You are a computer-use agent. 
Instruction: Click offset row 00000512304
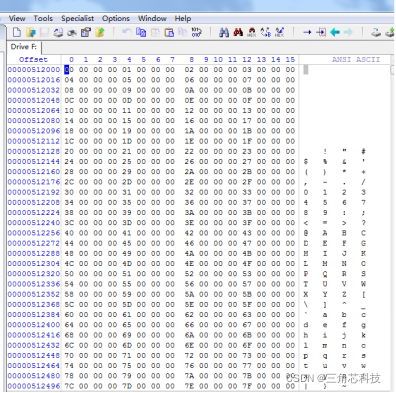(x=34, y=264)
